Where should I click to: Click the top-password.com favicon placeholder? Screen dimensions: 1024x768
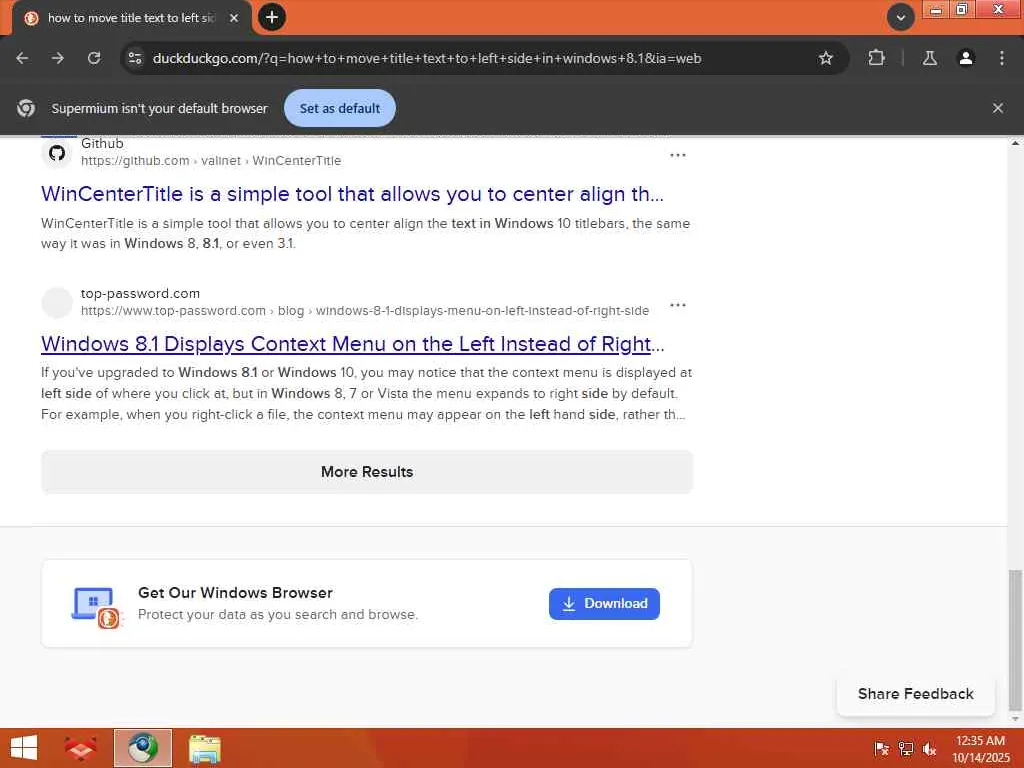tap(57, 303)
